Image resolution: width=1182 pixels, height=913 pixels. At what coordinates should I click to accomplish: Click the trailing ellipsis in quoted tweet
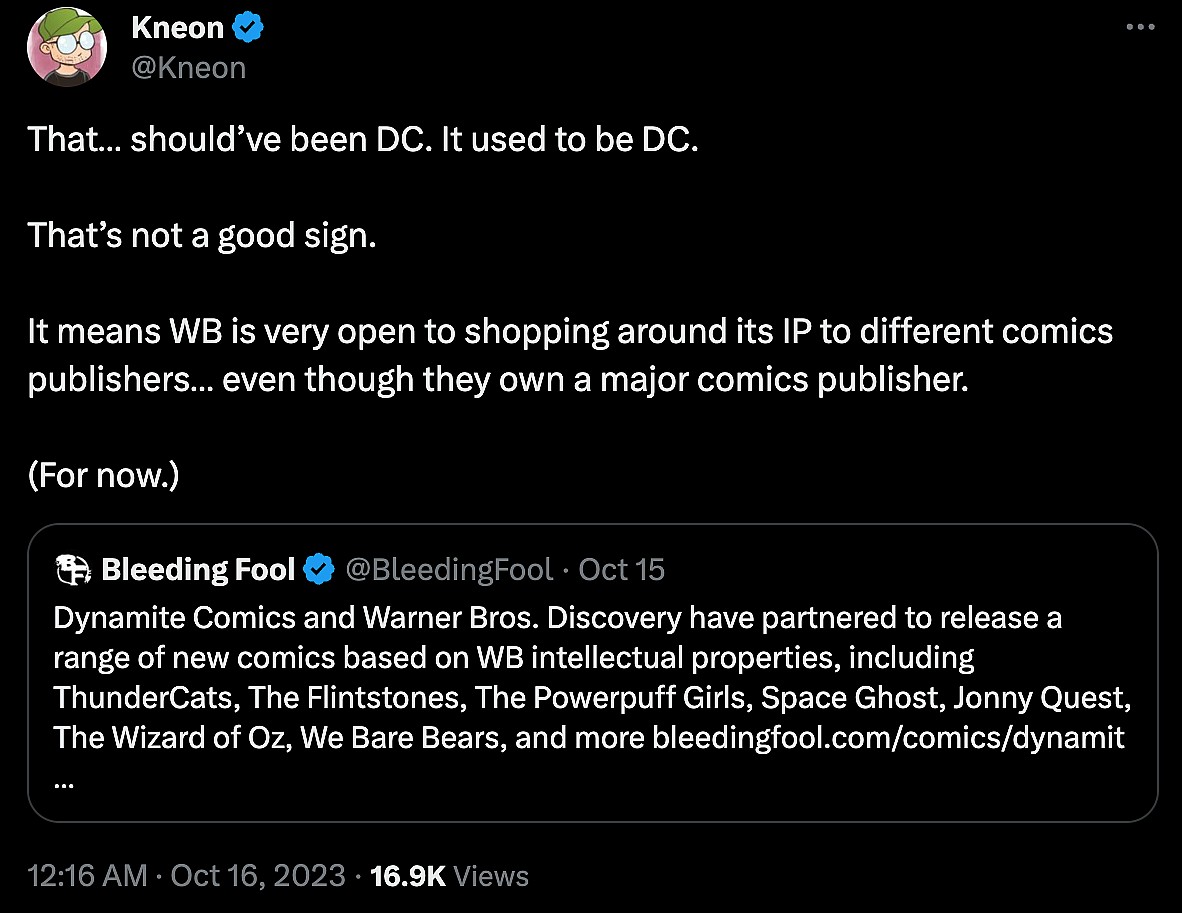pyautogui.click(x=64, y=781)
